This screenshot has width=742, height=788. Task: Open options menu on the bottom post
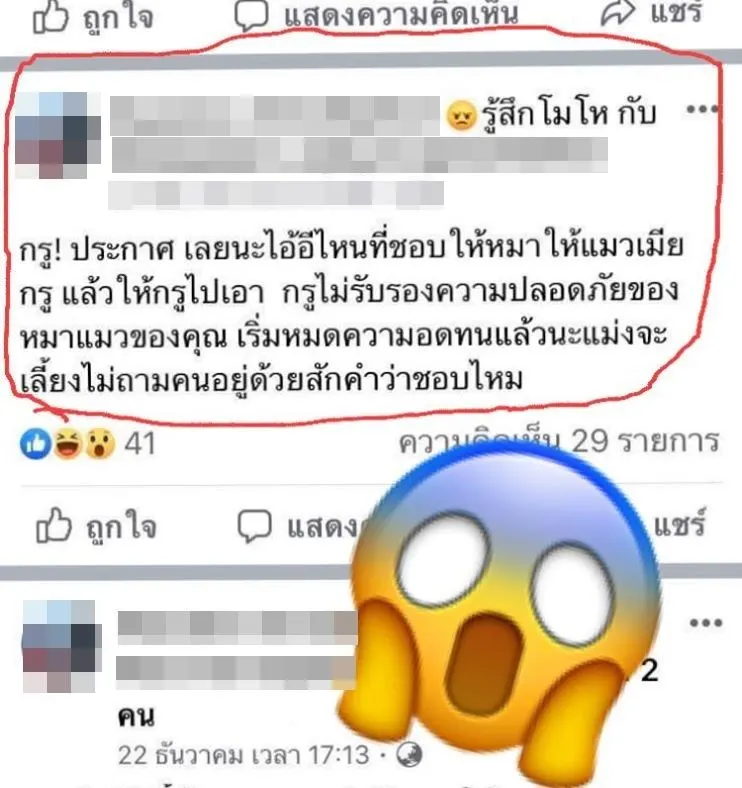pyautogui.click(x=706, y=623)
